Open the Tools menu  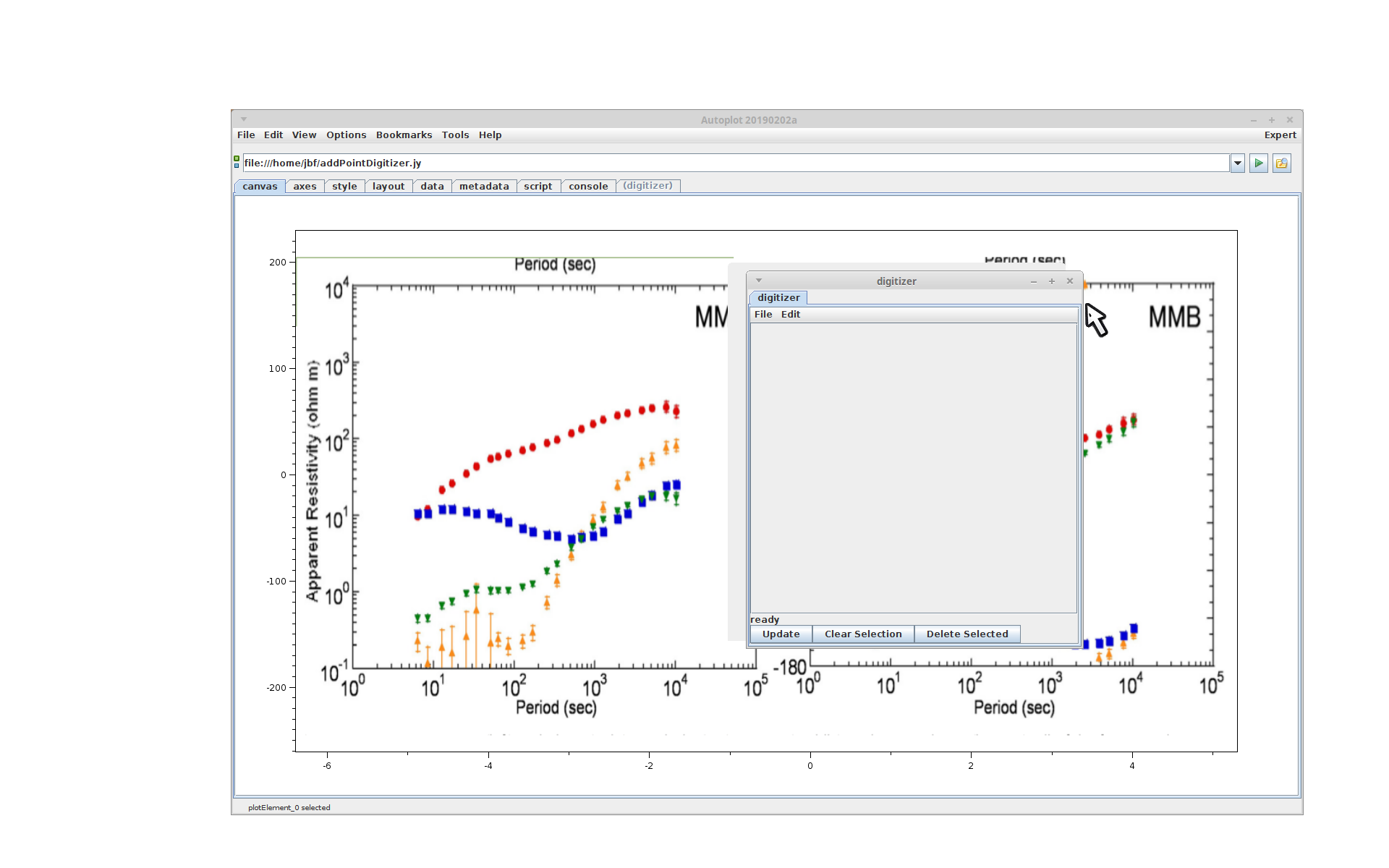pos(455,135)
